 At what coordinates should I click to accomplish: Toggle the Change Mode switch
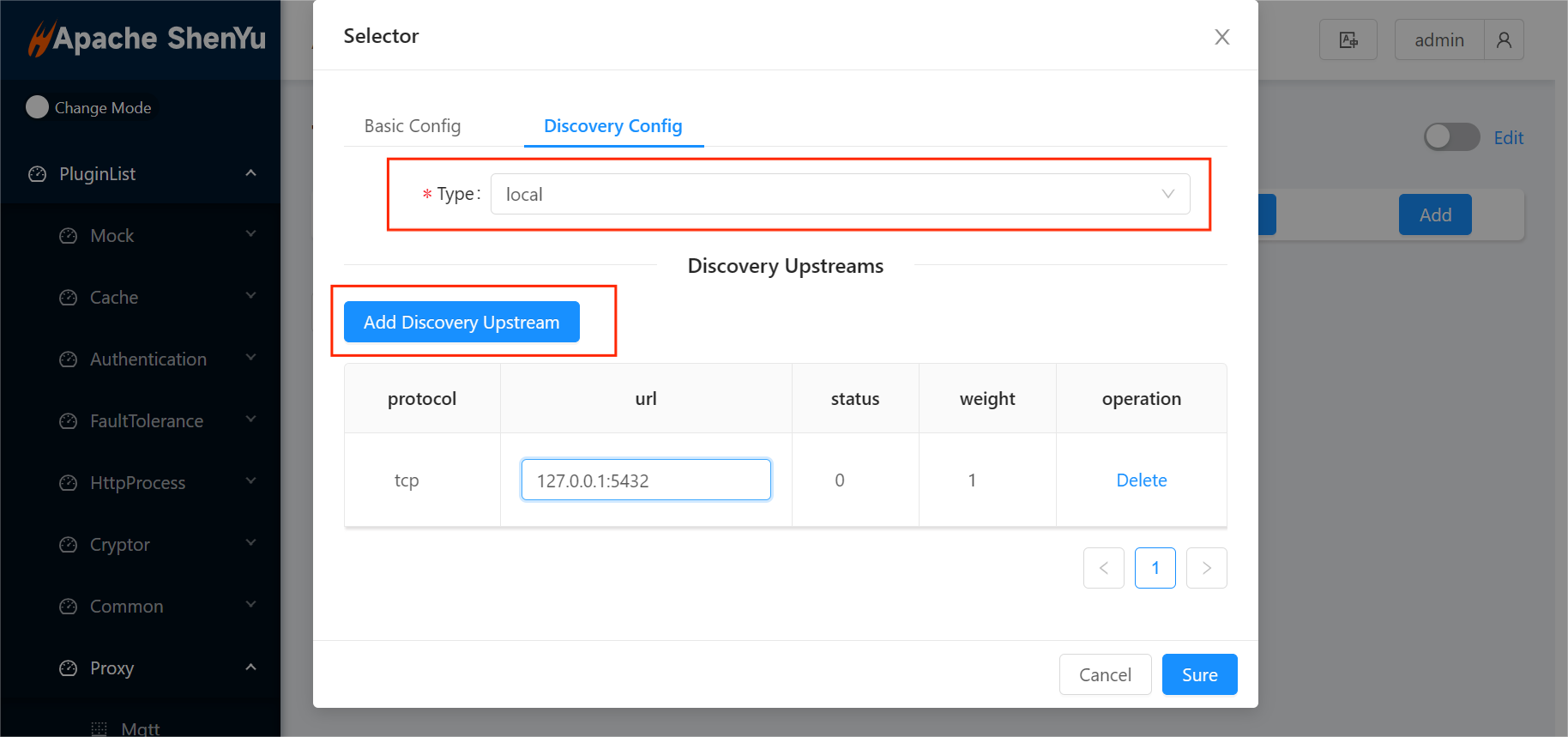click(x=38, y=107)
